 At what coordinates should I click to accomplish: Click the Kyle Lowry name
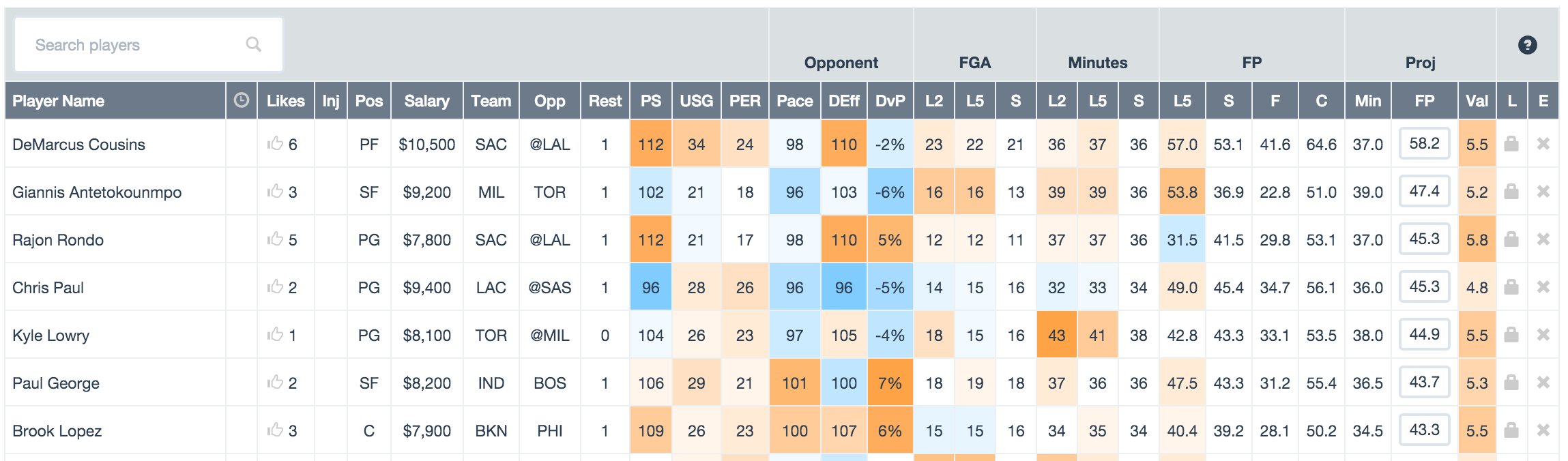click(51, 336)
